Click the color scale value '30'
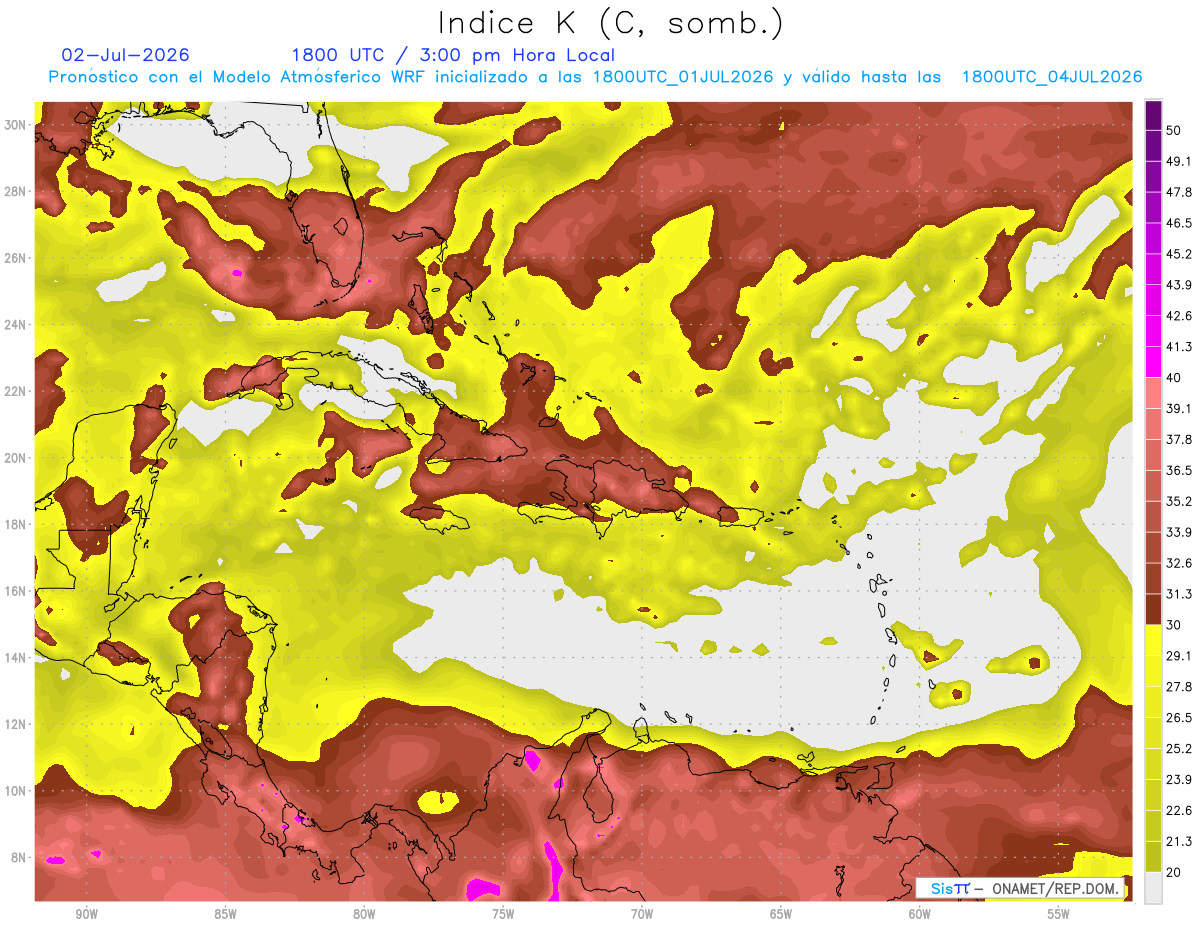The width and height of the screenshot is (1200, 927). pyautogui.click(x=1175, y=625)
